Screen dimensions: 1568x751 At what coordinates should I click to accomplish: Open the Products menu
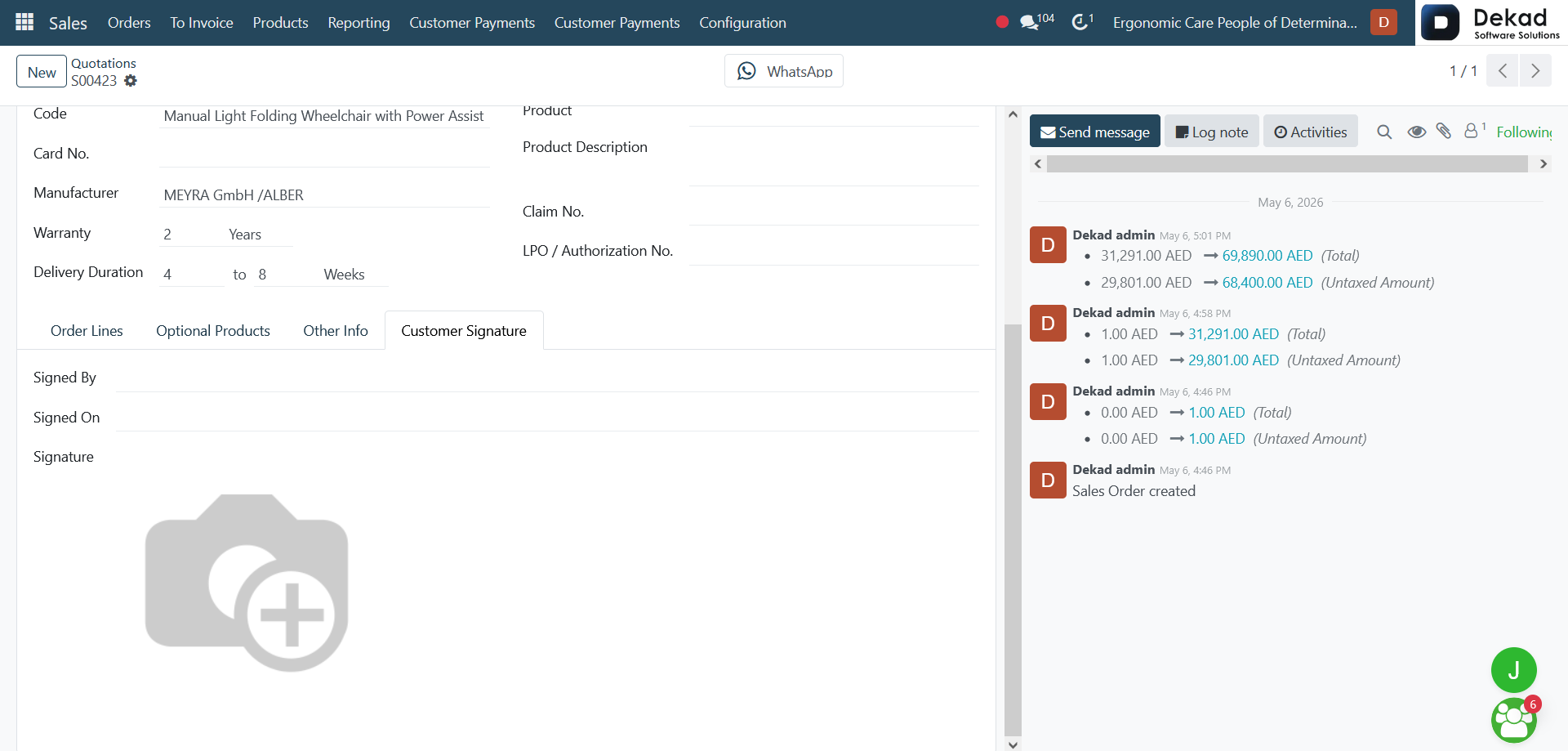(x=280, y=23)
